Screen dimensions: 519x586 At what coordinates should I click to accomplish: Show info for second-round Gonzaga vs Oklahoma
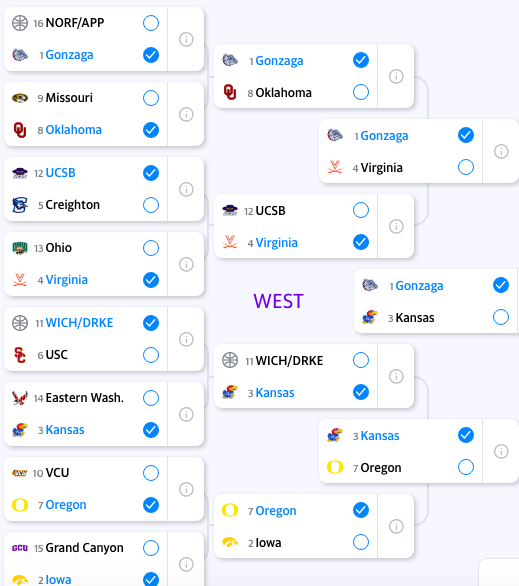396,76
